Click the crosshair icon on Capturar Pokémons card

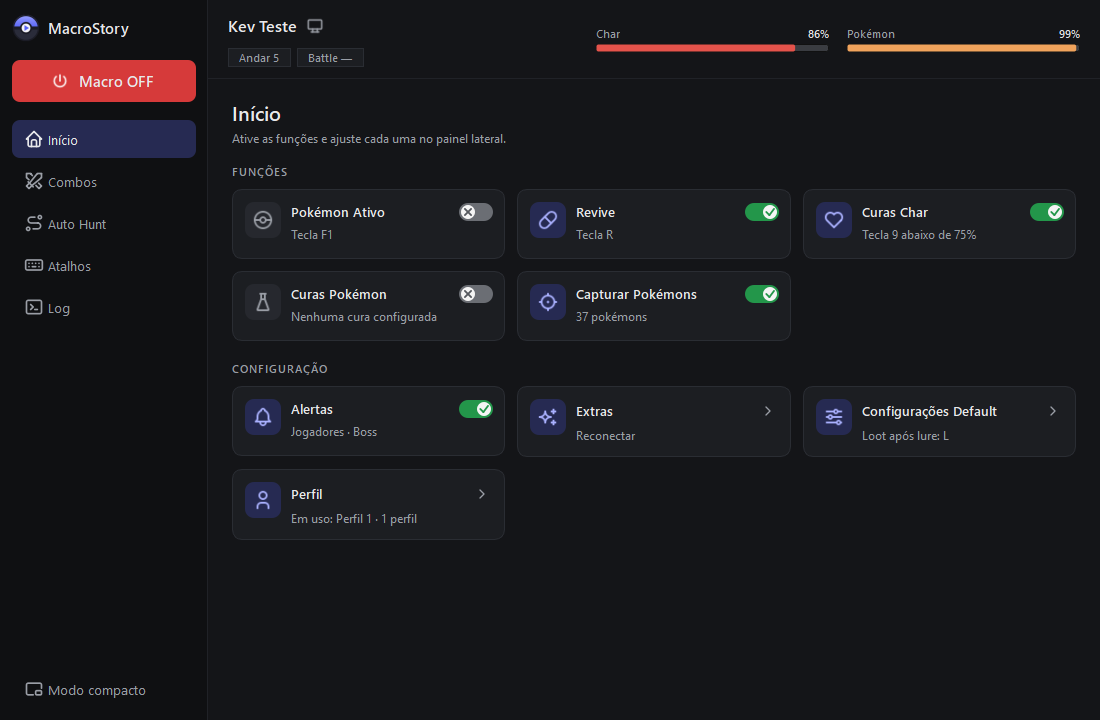click(548, 302)
